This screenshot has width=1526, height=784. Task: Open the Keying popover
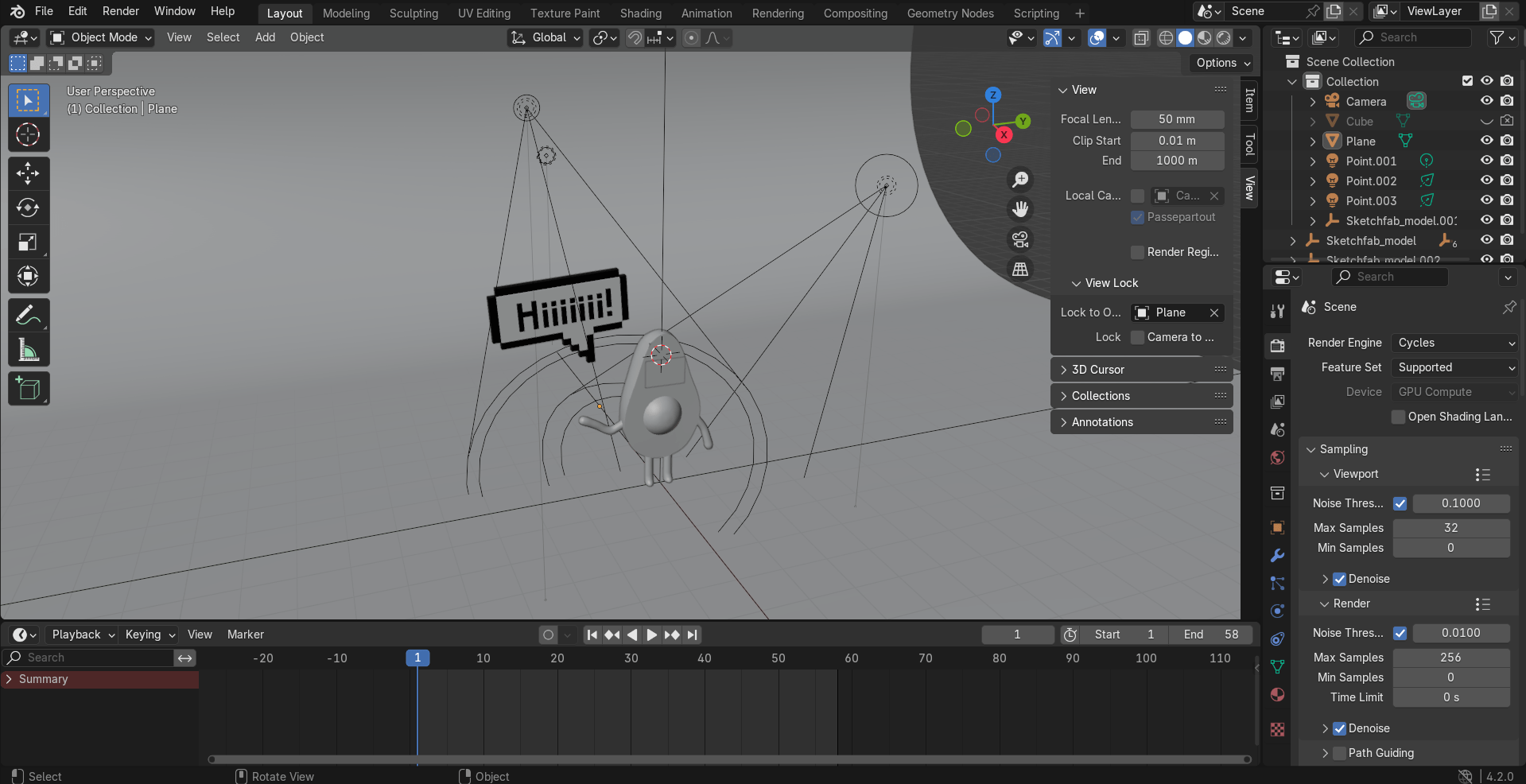coord(149,635)
